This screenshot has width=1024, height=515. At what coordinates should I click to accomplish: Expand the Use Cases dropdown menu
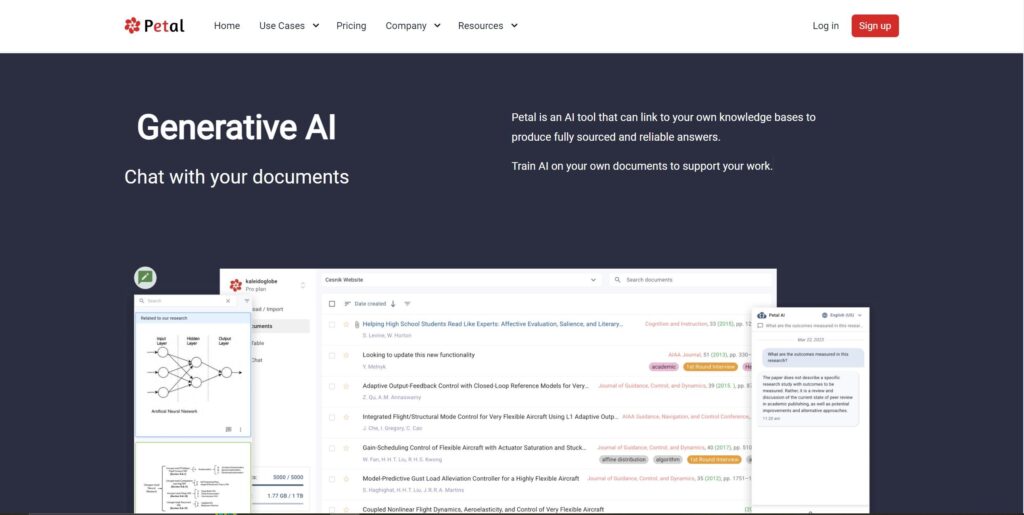click(x=288, y=26)
